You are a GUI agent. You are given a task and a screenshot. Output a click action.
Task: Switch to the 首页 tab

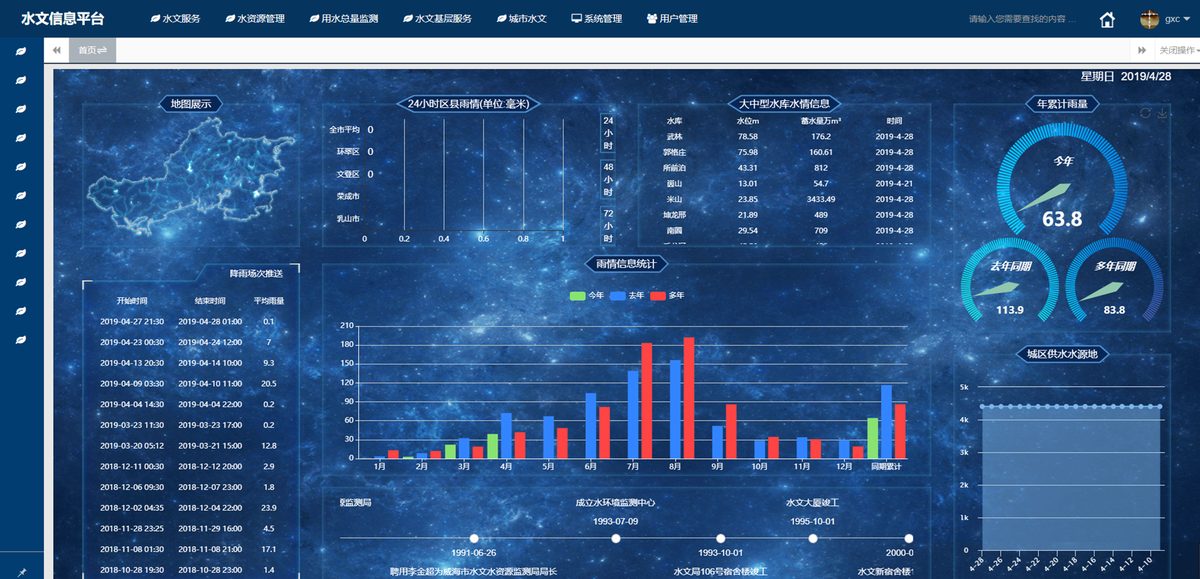pos(92,50)
